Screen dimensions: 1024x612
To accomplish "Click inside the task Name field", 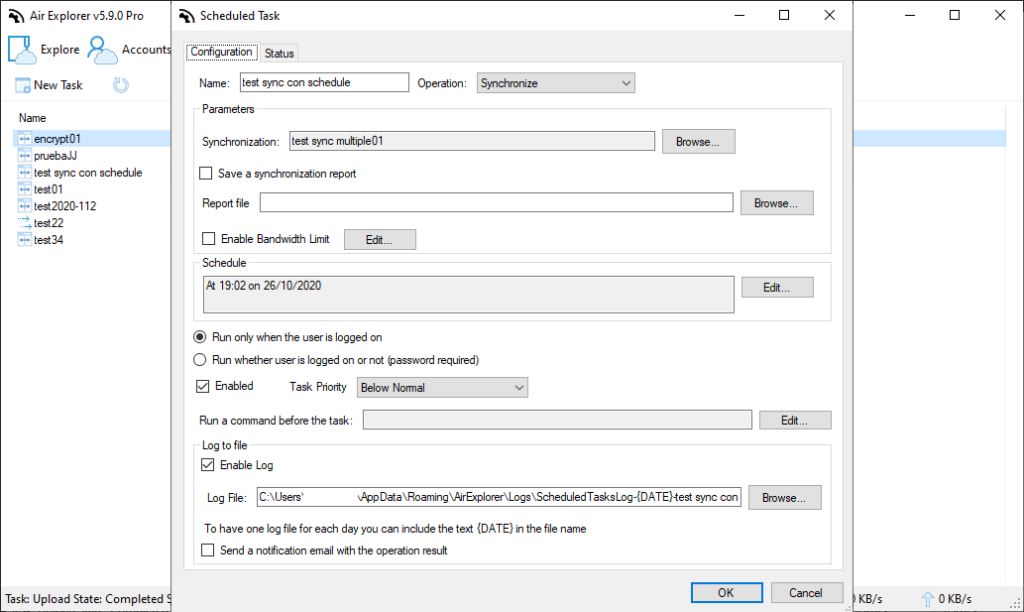I will point(324,82).
